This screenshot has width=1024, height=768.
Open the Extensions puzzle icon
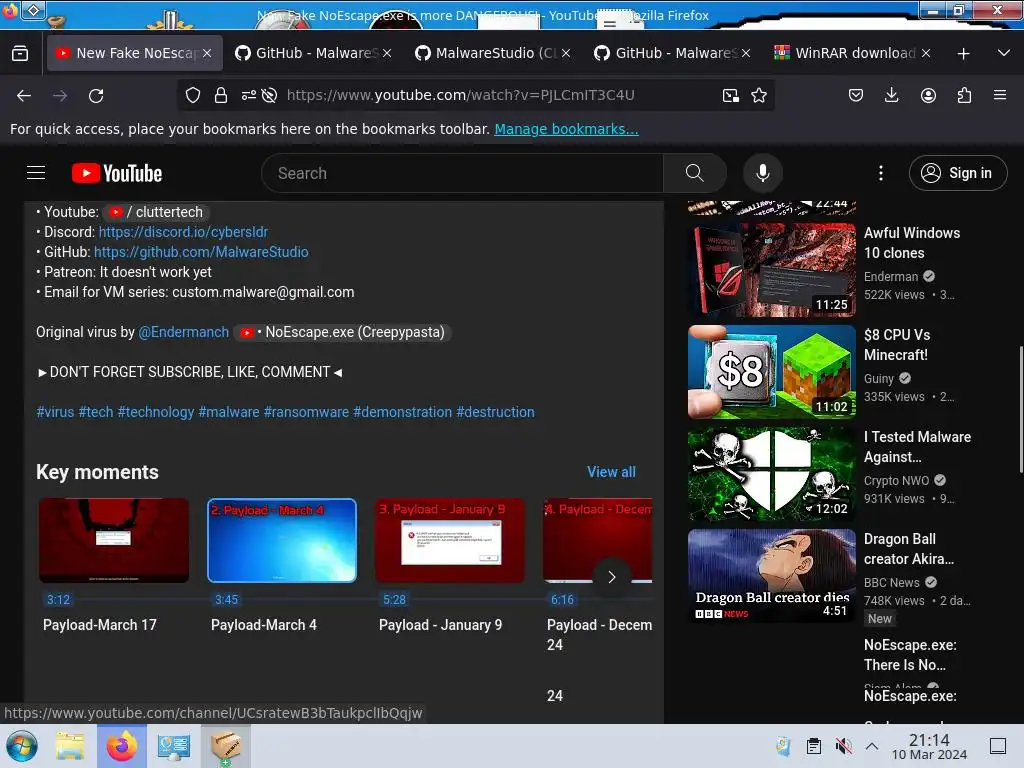click(x=964, y=95)
